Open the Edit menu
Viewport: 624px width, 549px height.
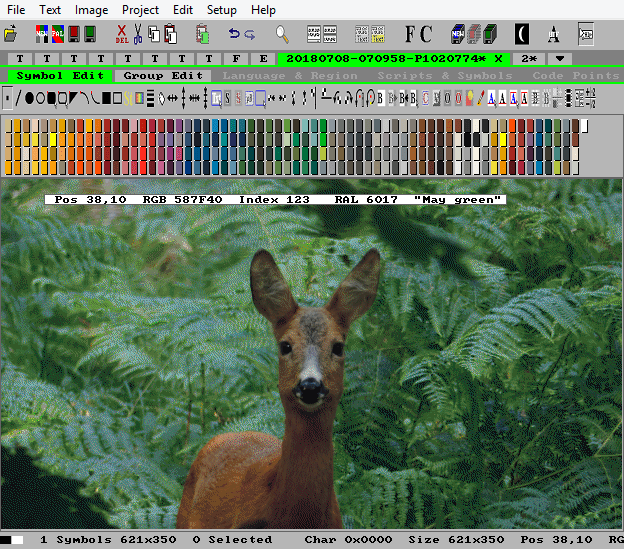183,10
